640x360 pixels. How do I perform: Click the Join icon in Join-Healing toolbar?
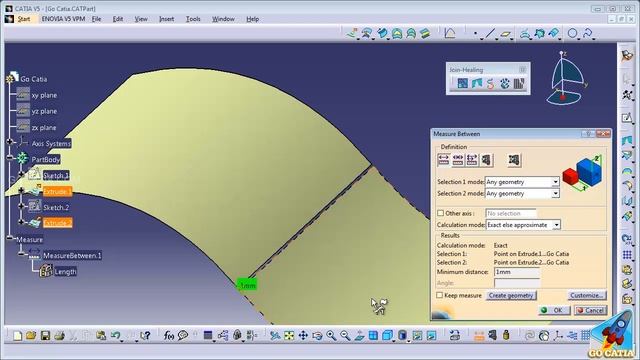(x=462, y=84)
